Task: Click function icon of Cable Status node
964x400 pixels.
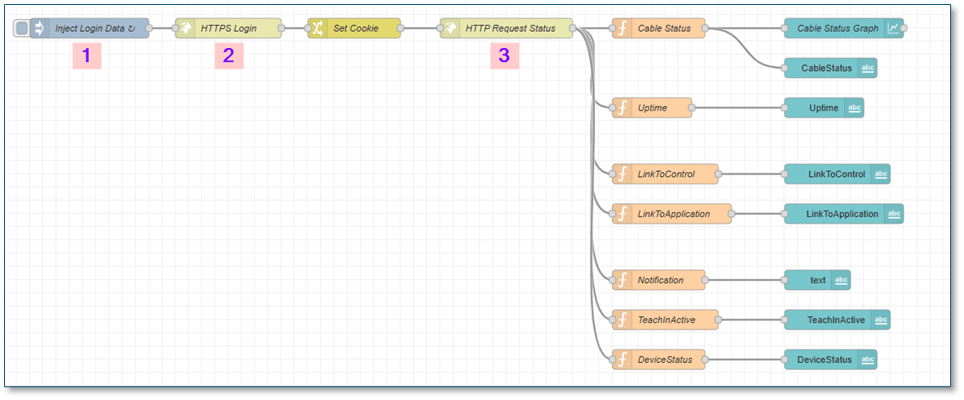Action: point(622,28)
